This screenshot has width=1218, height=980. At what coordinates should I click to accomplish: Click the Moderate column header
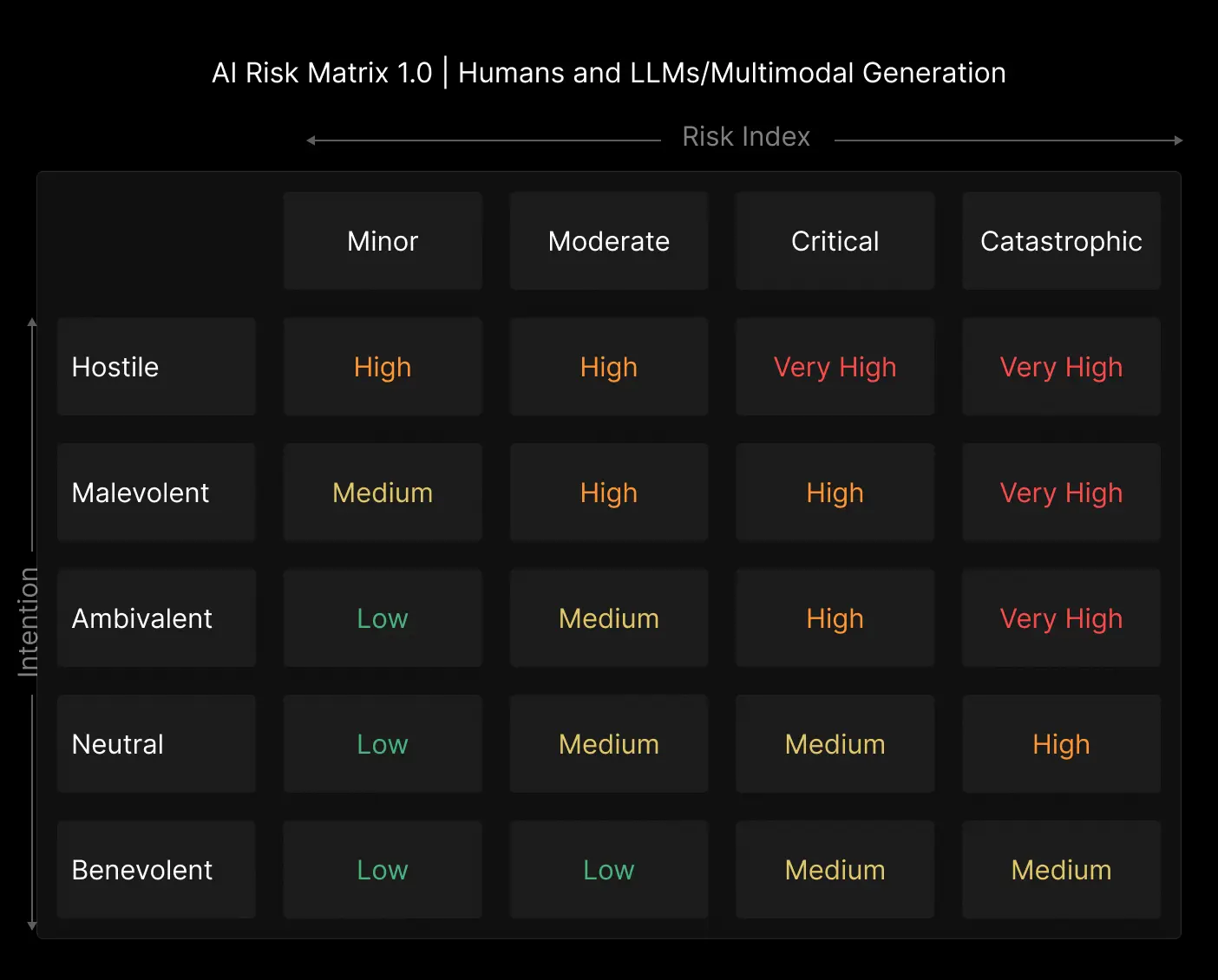tap(609, 241)
